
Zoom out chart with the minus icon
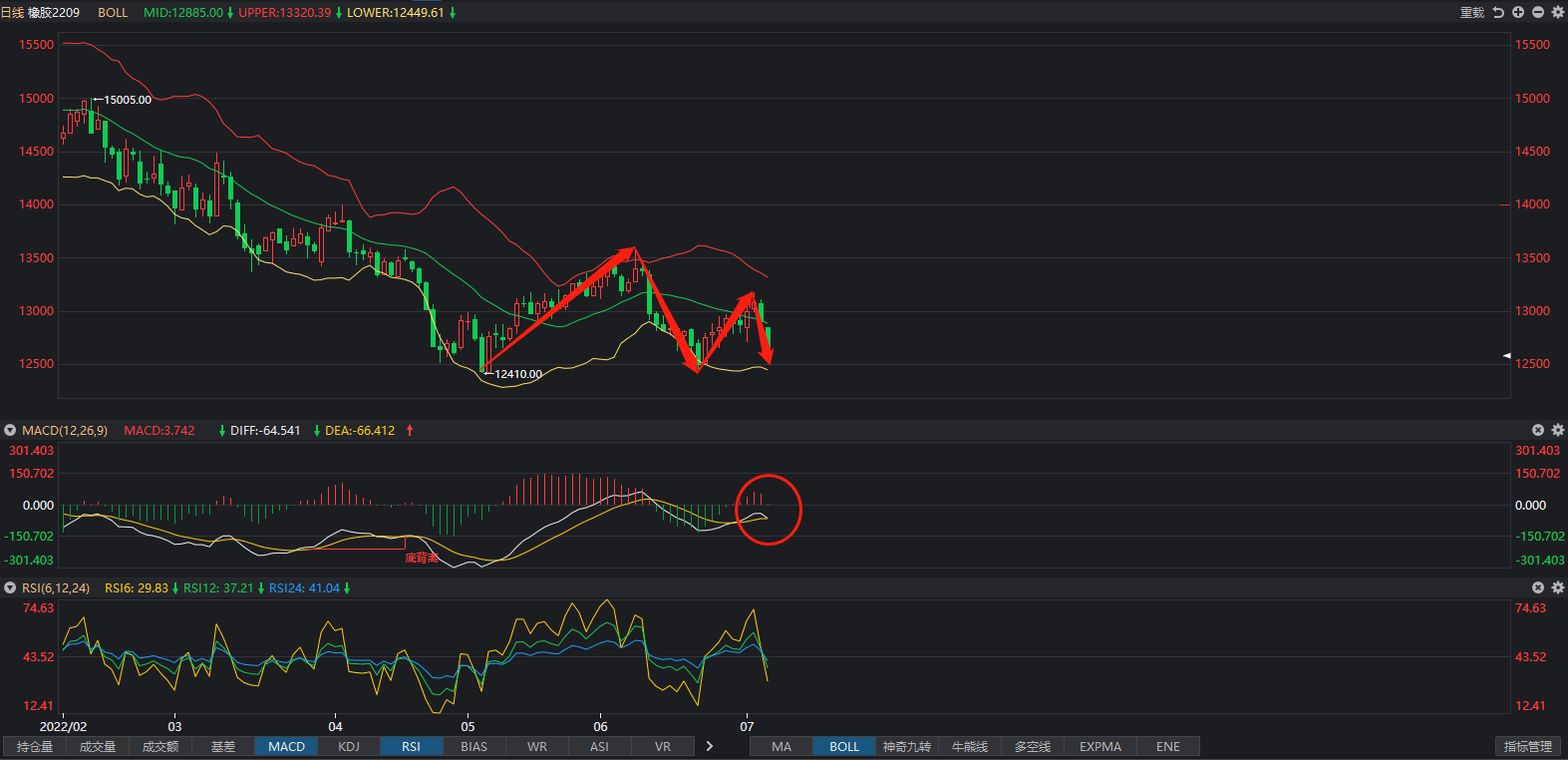1538,12
